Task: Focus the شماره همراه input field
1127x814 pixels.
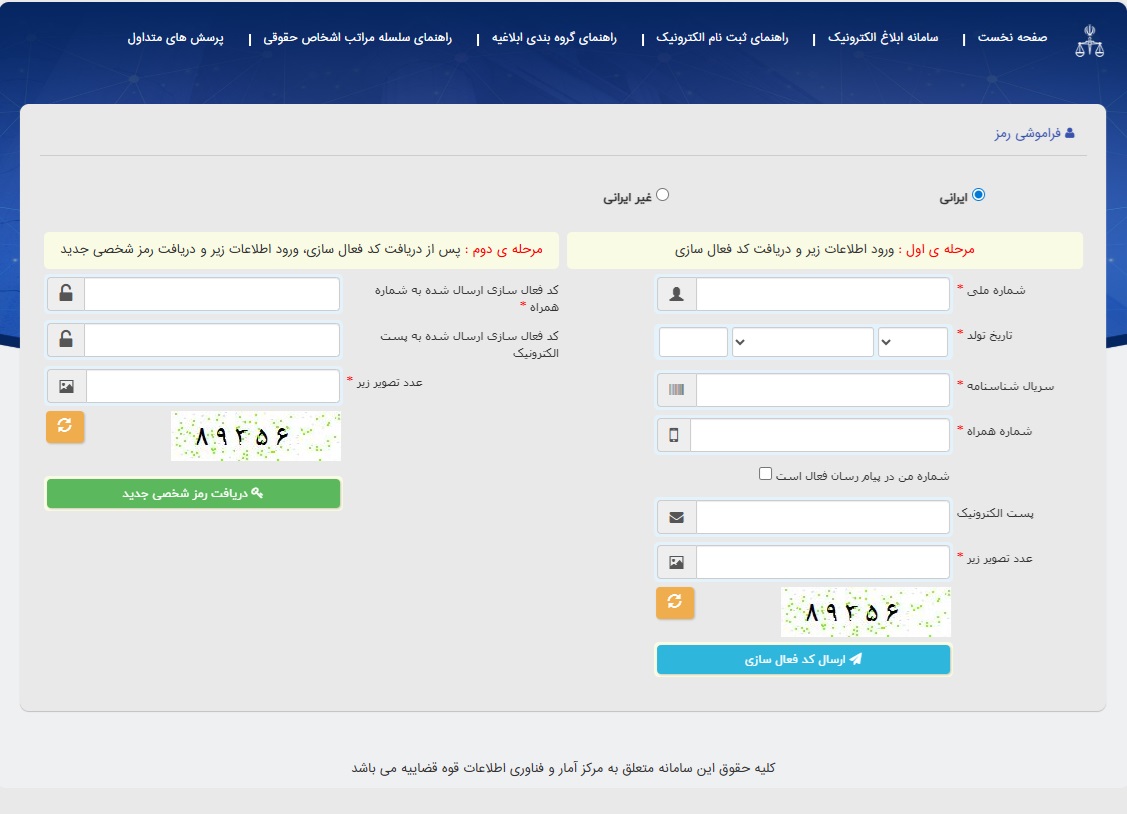Action: pos(819,435)
